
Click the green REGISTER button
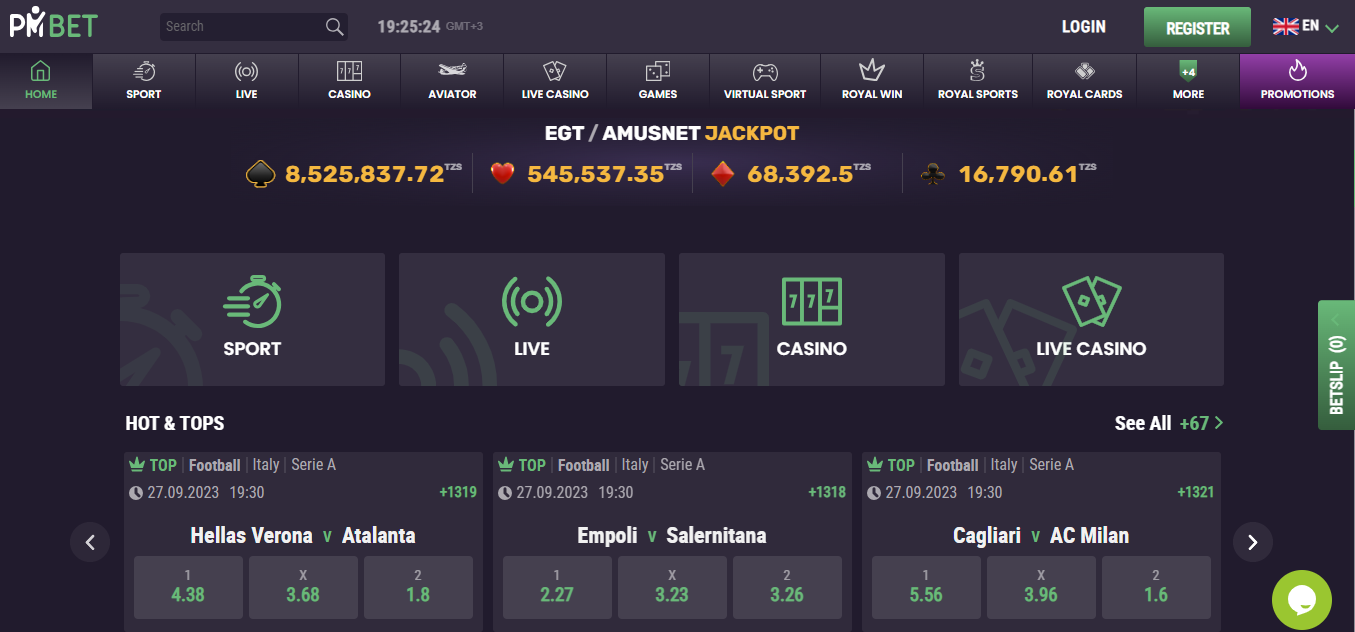point(1197,28)
